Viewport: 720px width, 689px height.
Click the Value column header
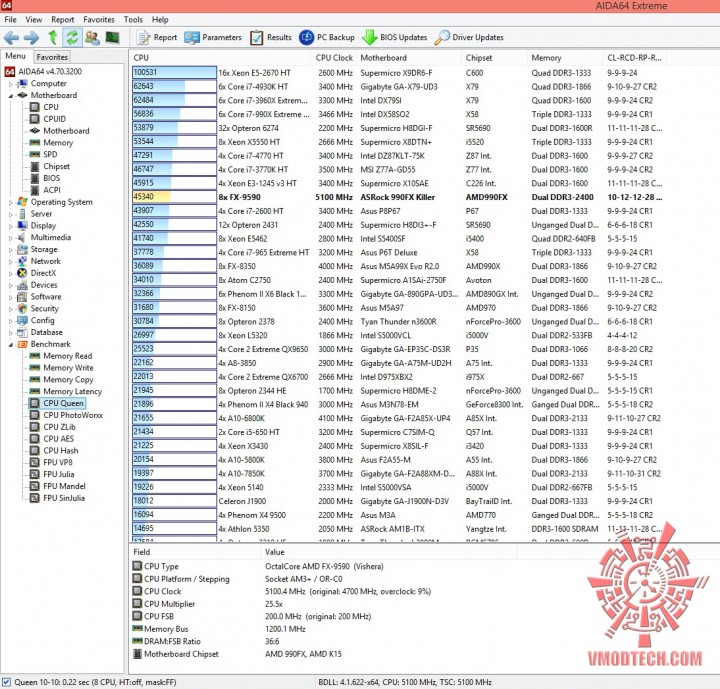388,552
